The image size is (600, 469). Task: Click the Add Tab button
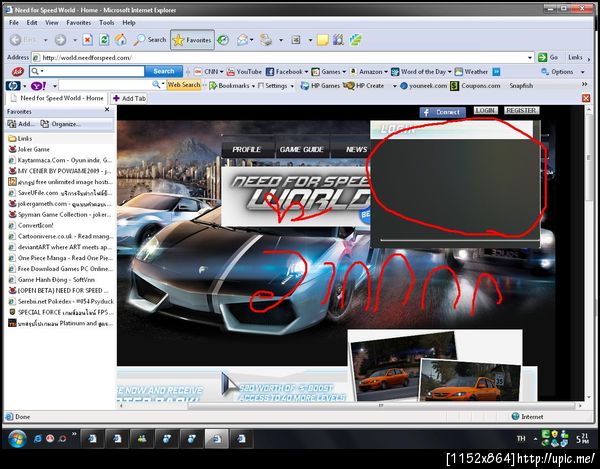pyautogui.click(x=129, y=98)
